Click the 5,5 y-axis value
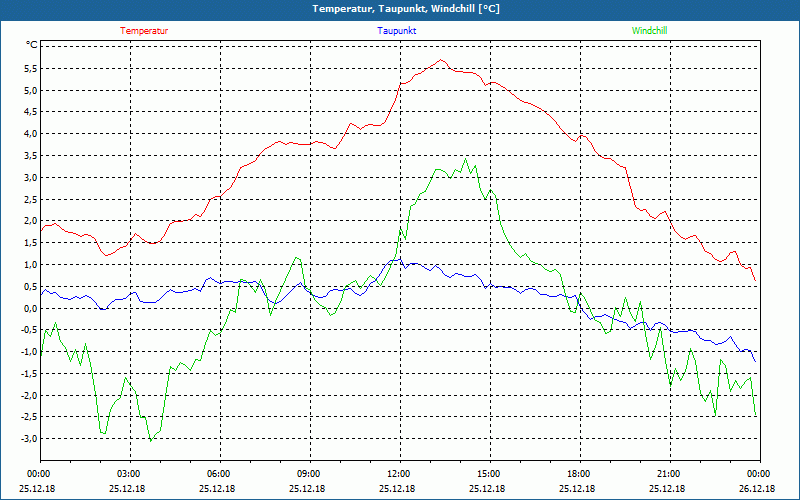 (x=32, y=68)
